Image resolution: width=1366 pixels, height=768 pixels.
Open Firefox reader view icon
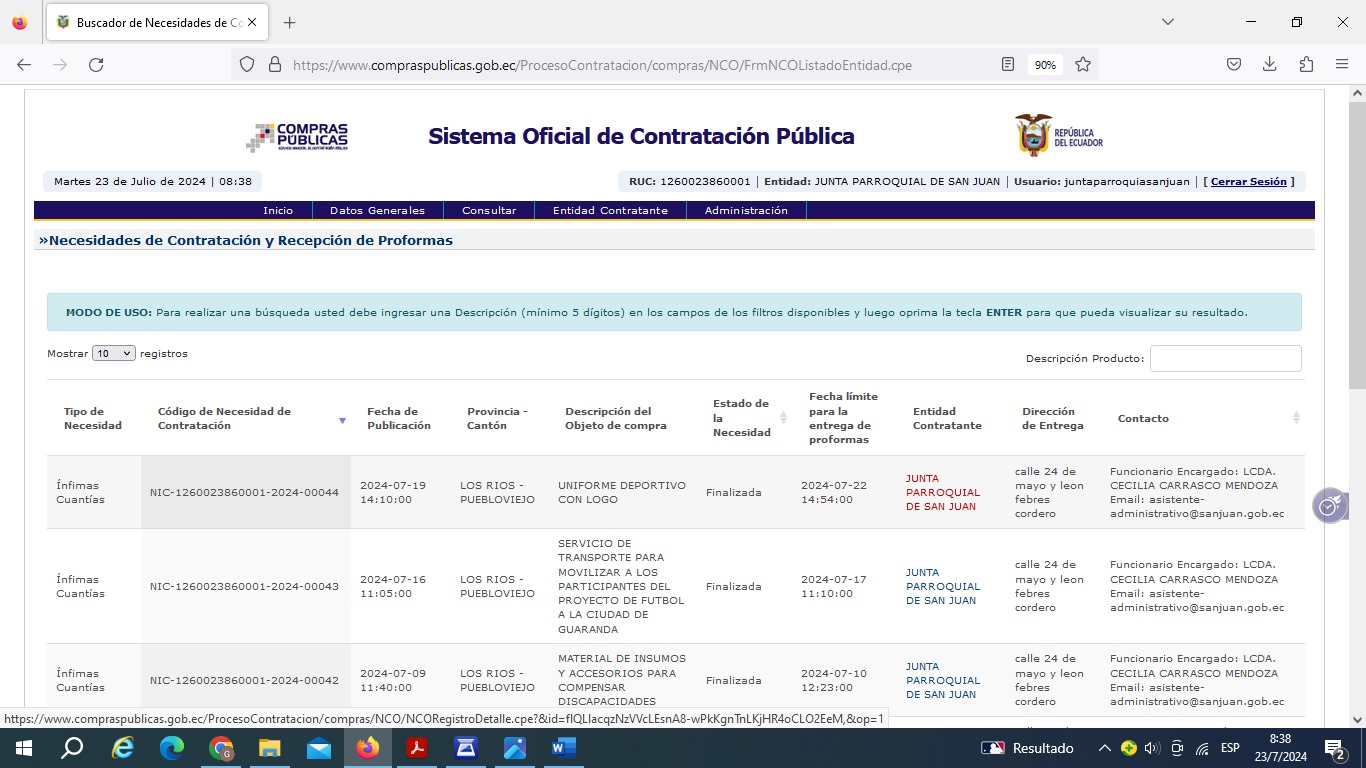point(1008,65)
